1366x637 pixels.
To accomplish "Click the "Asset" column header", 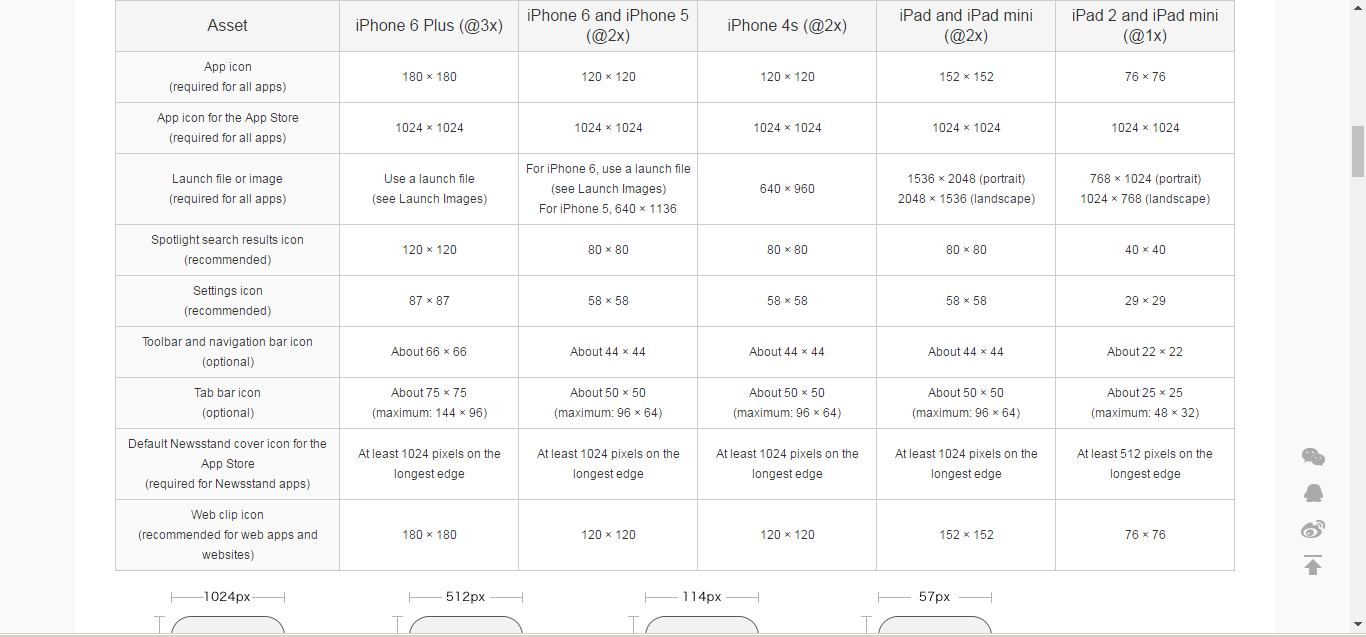I will [x=227, y=26].
